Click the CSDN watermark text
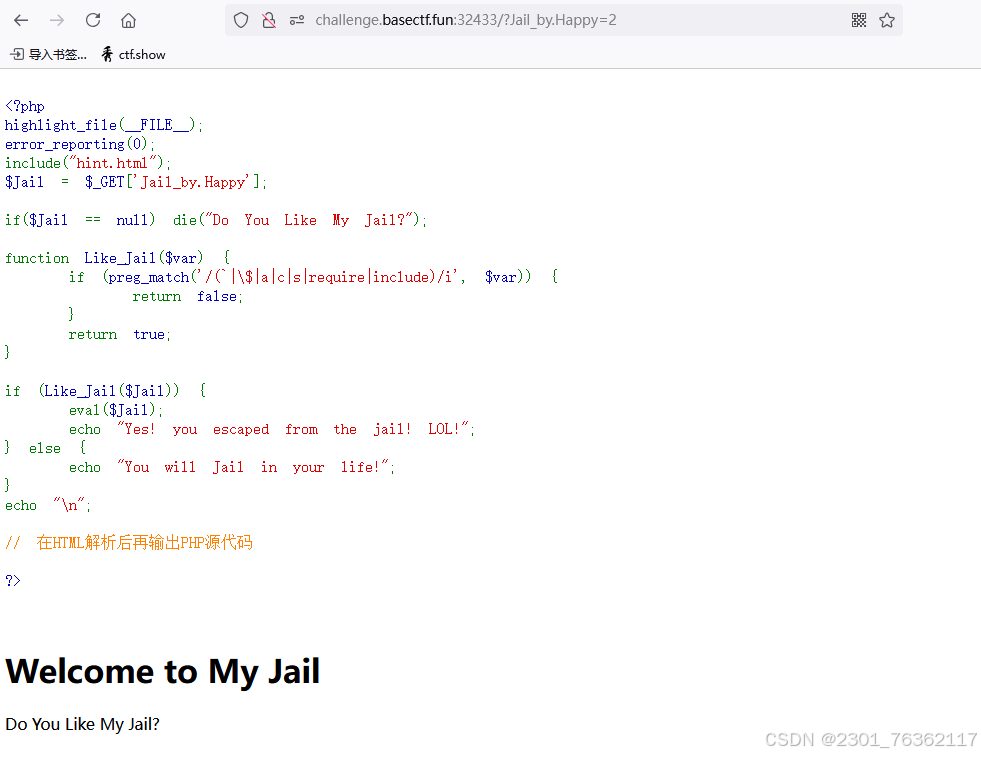This screenshot has height=757, width=981. click(871, 739)
